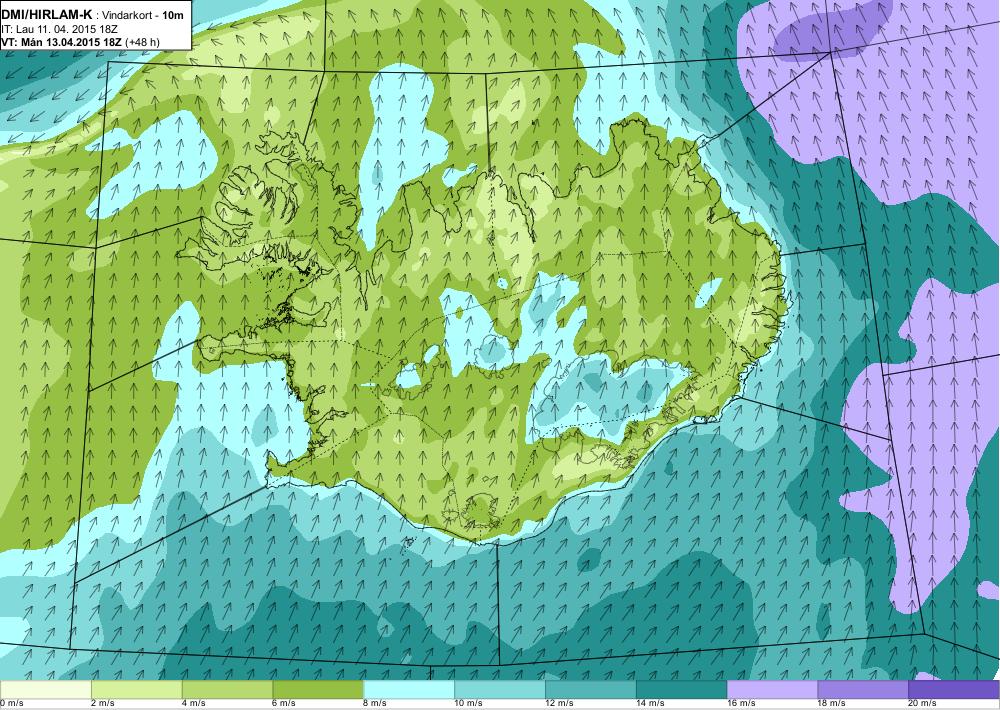Click the olive green 6–8 m/s legend swatch
1000x710 pixels.
[x=318, y=689]
